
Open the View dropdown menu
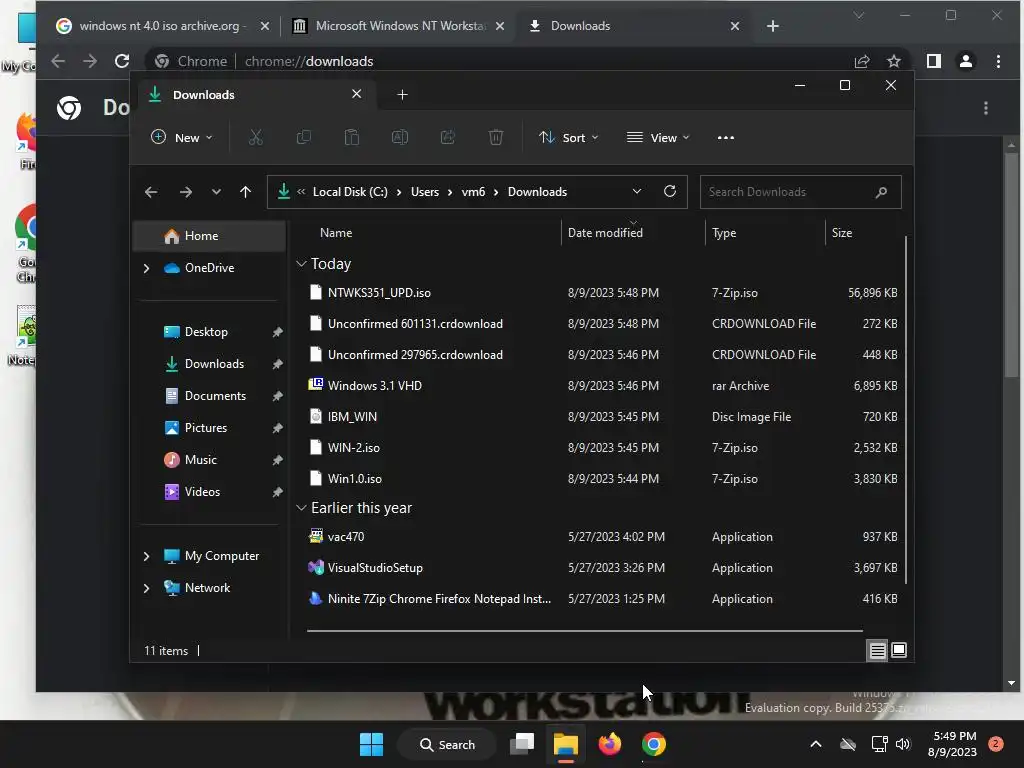[658, 138]
